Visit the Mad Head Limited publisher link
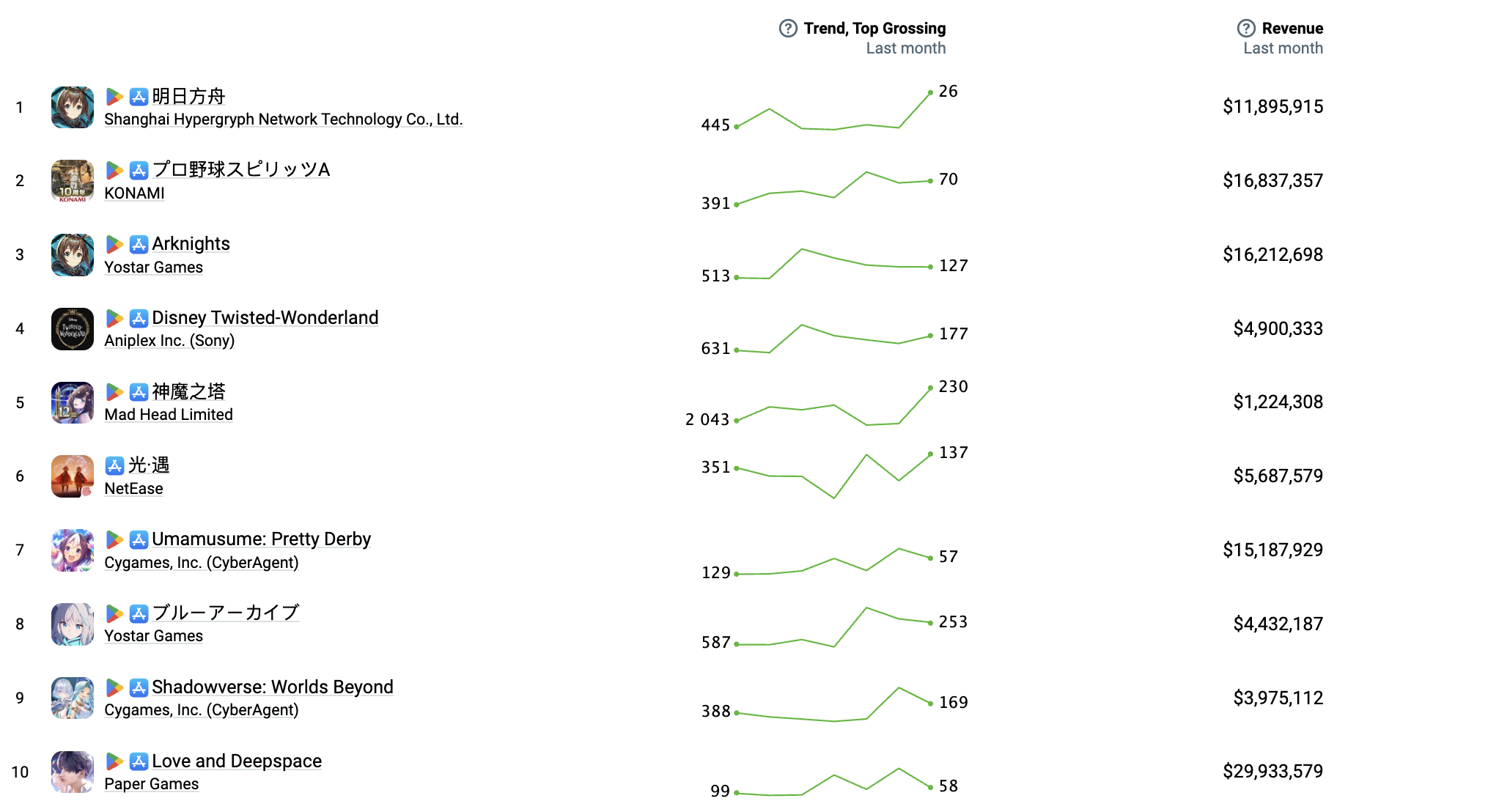 169,415
